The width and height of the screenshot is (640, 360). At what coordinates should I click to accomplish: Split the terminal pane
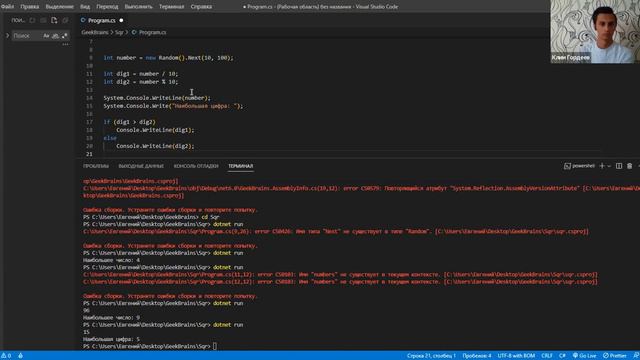[619, 166]
